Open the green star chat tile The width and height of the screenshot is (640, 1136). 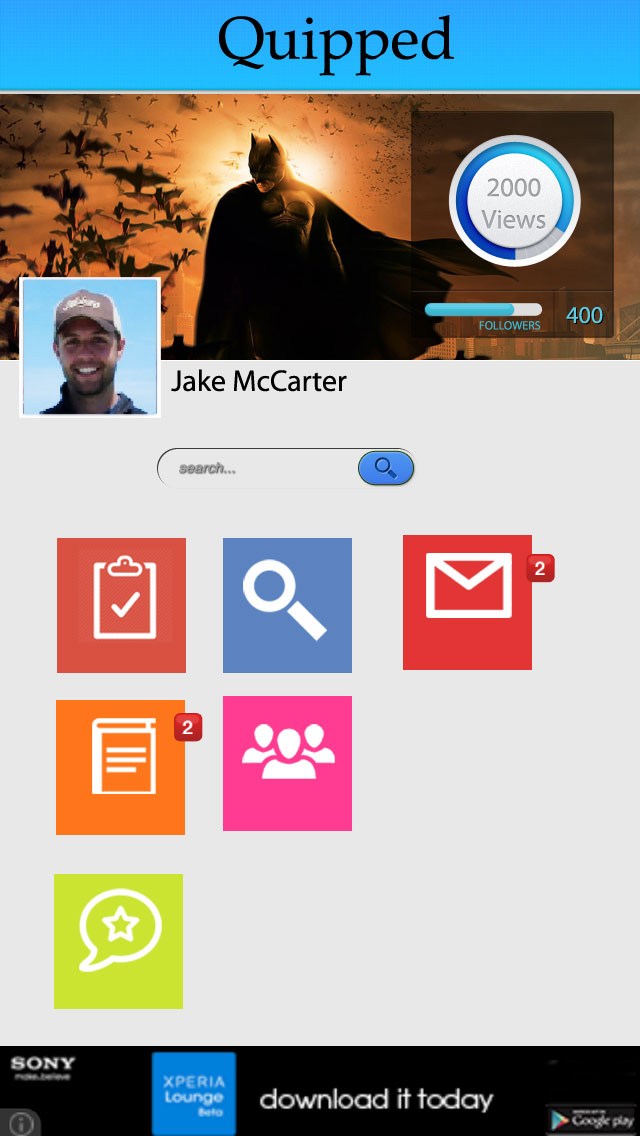click(x=118, y=941)
